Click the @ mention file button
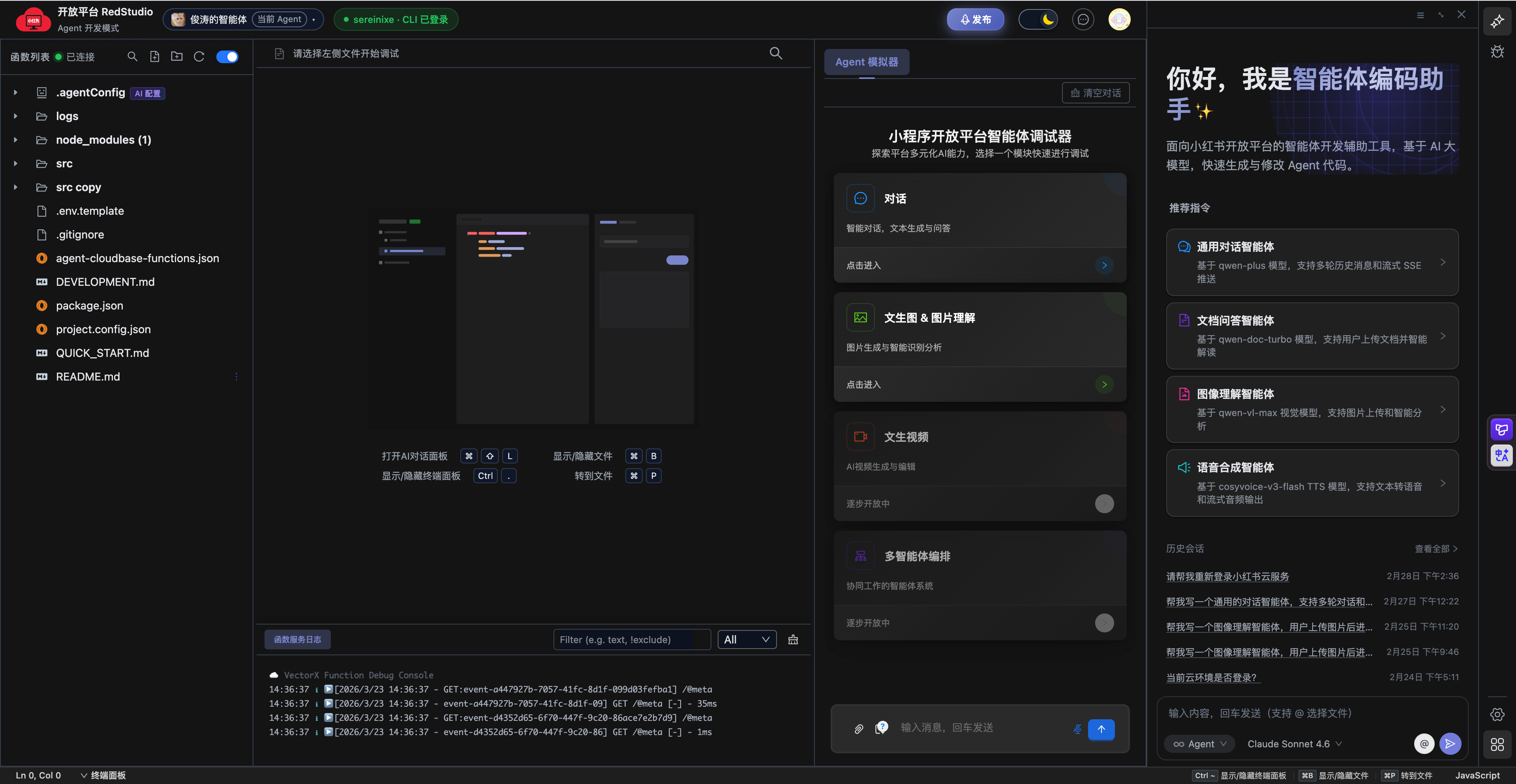The height and width of the screenshot is (784, 1516). 1424,744
